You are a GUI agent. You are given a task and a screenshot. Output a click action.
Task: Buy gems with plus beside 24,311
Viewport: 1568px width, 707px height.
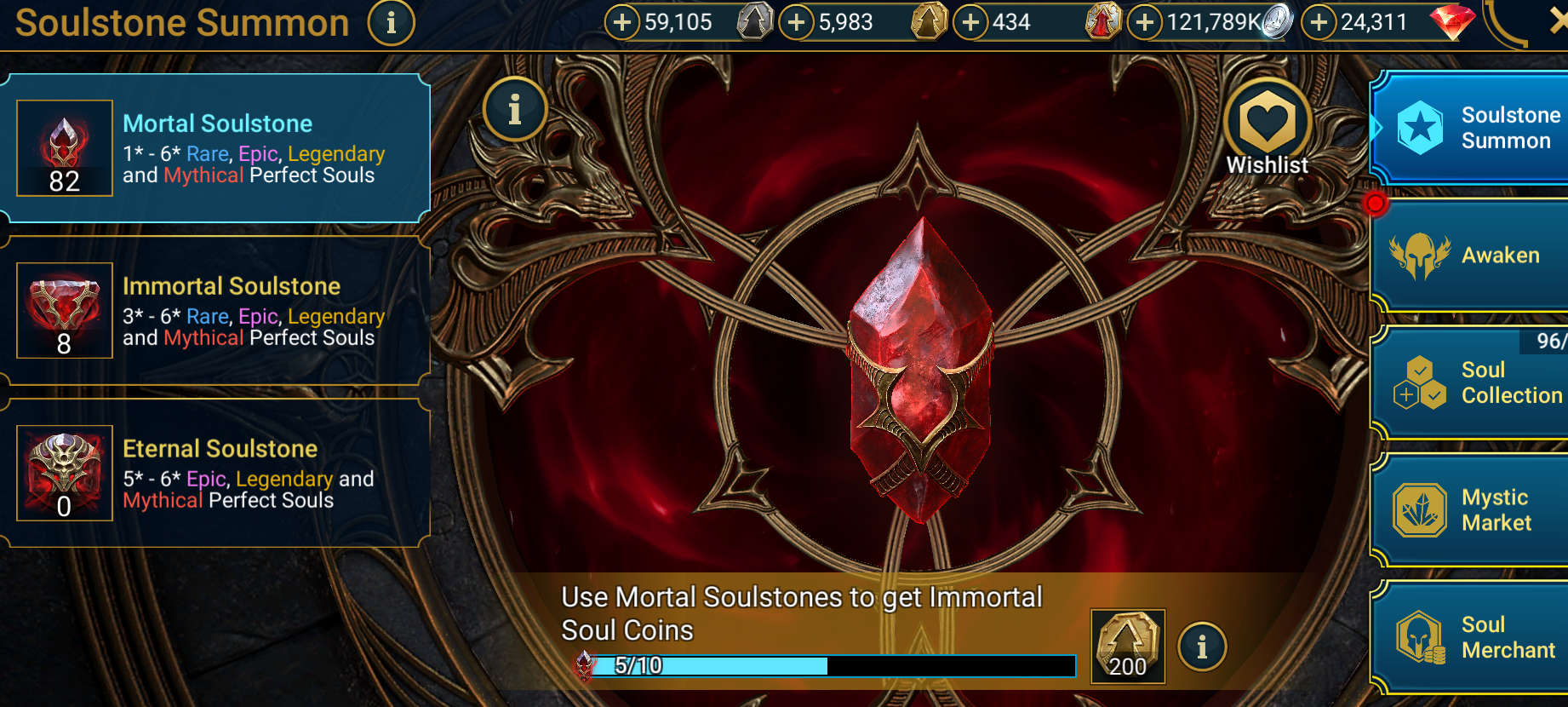[x=1319, y=22]
